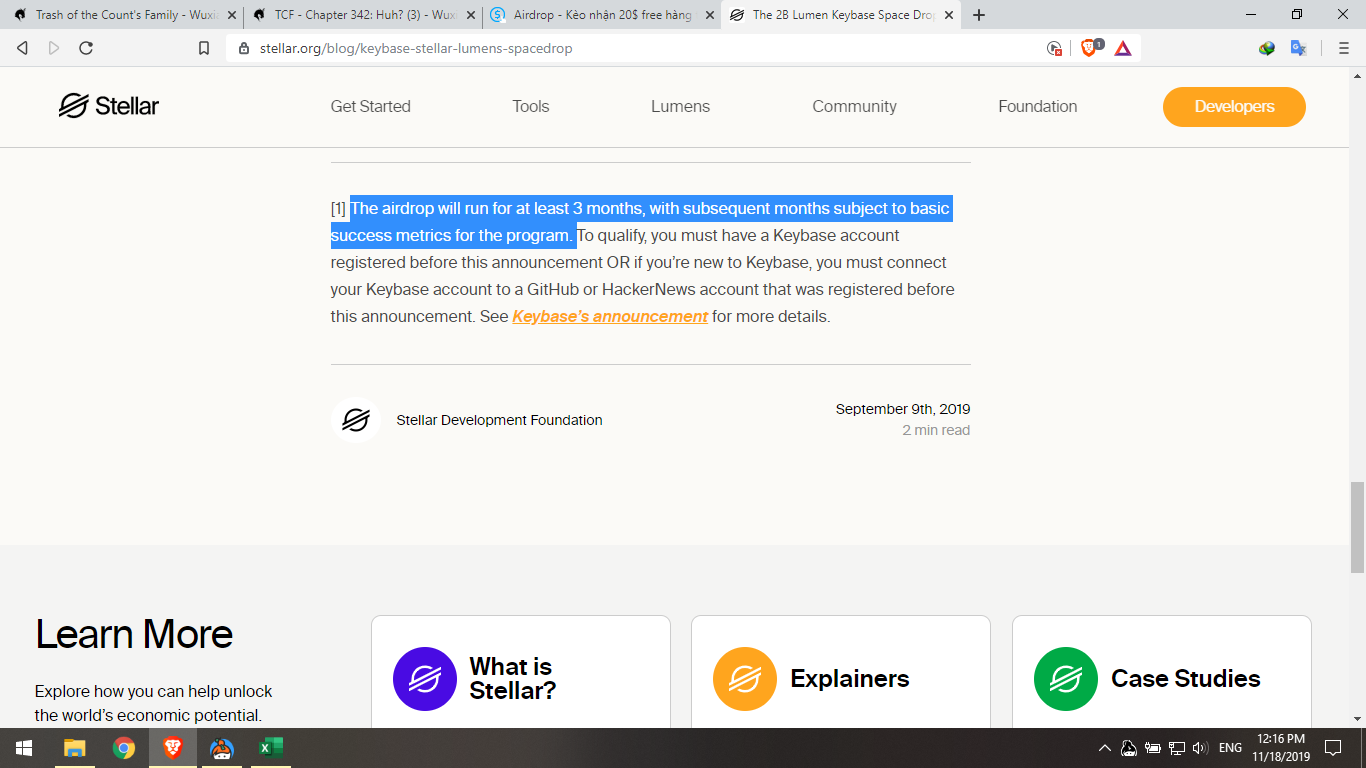This screenshot has width=1366, height=768.
Task: Open the Brave Shields lion icon
Action: click(1090, 47)
